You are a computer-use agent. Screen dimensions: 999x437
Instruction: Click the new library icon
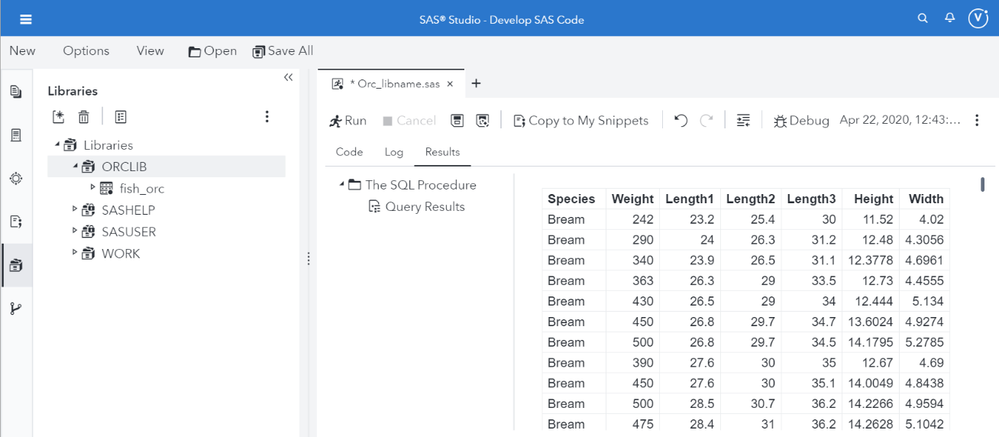59,117
